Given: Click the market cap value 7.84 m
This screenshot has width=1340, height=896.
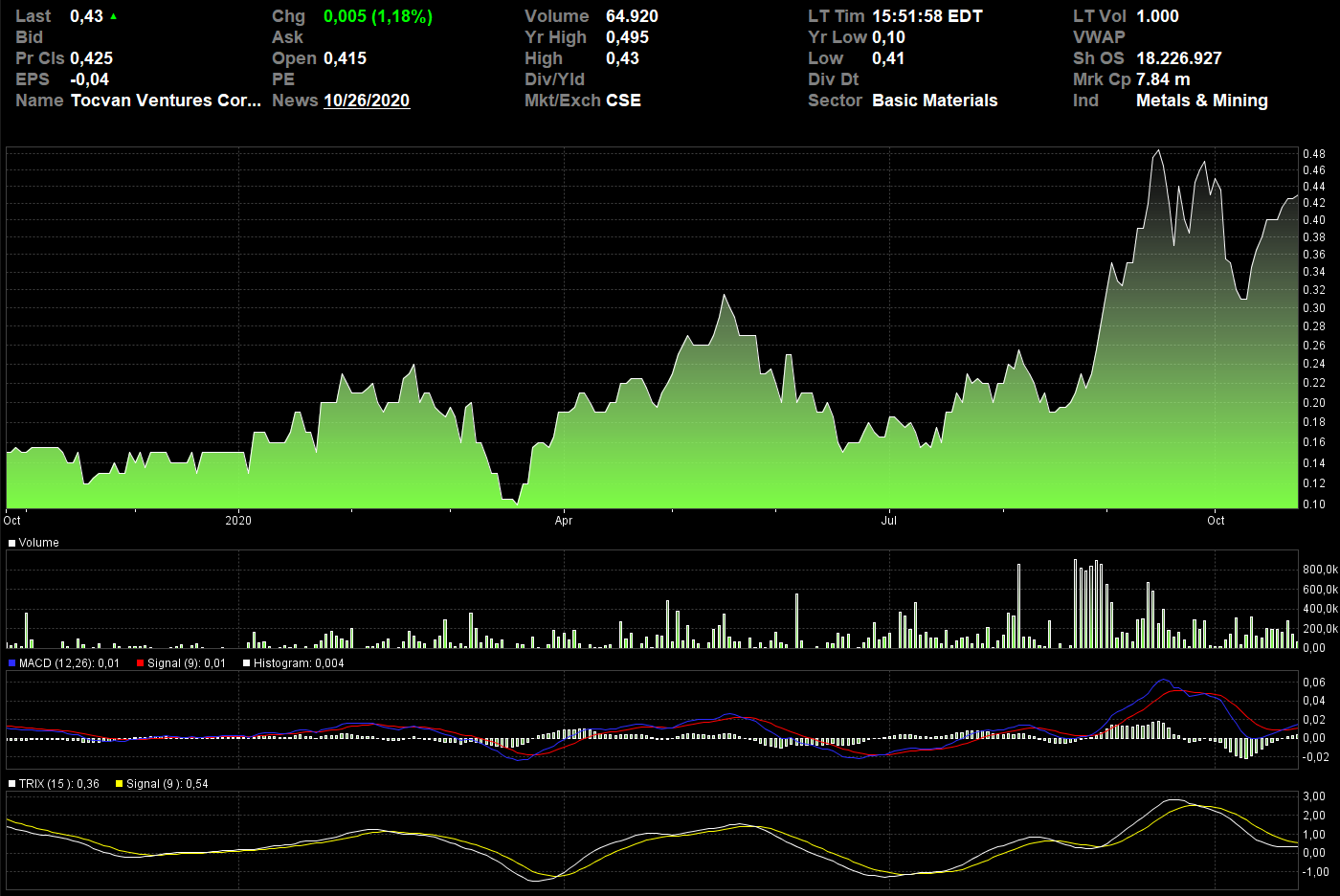Looking at the screenshot, I should coord(1163,79).
